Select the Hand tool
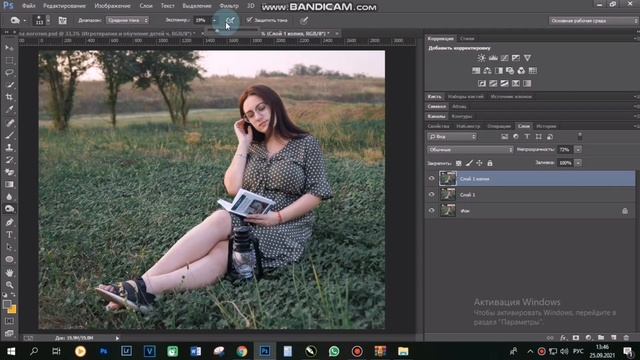This screenshot has height=360, width=640. (x=9, y=273)
